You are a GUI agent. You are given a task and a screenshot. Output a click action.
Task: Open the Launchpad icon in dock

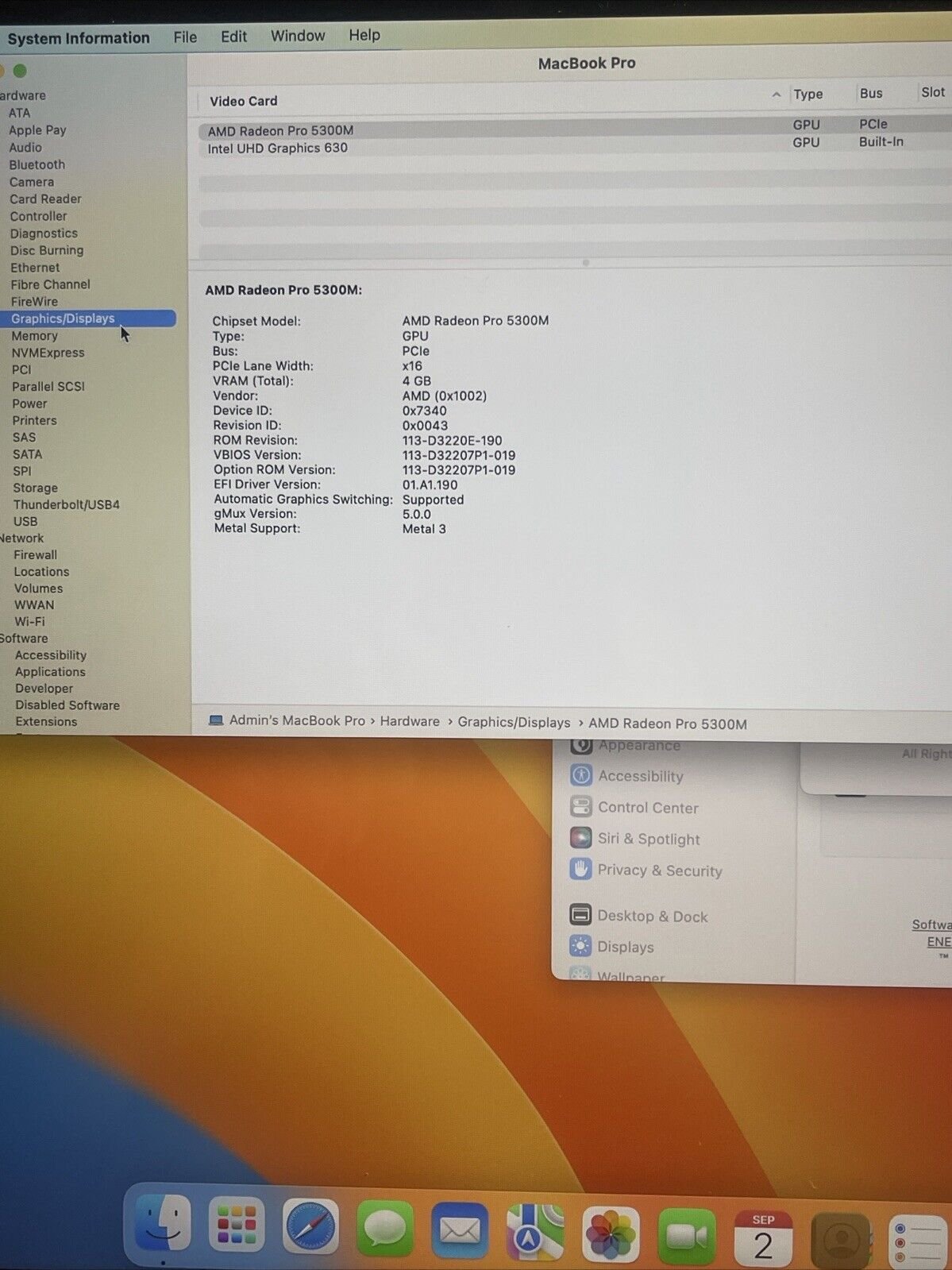coord(237,1226)
